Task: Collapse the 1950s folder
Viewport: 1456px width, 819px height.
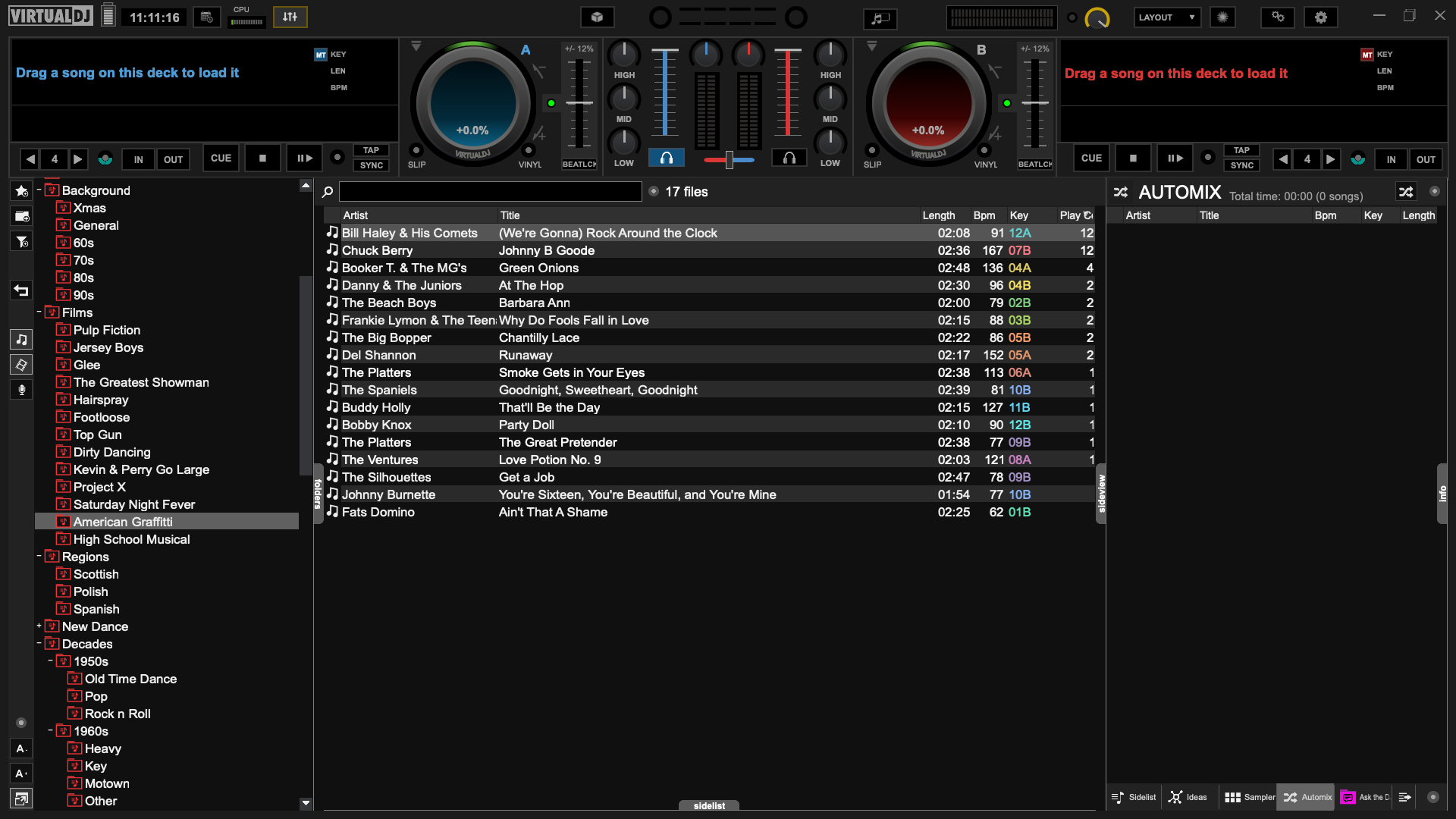Action: tap(50, 661)
